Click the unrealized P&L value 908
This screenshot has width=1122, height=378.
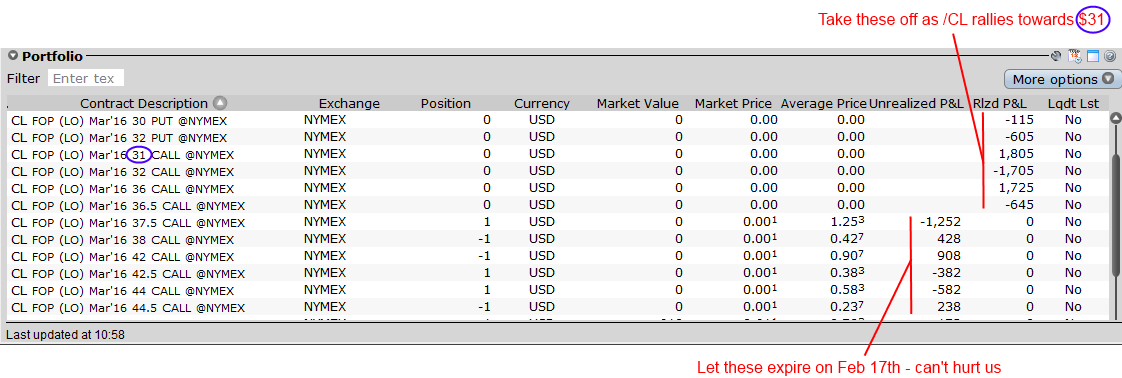point(949,256)
